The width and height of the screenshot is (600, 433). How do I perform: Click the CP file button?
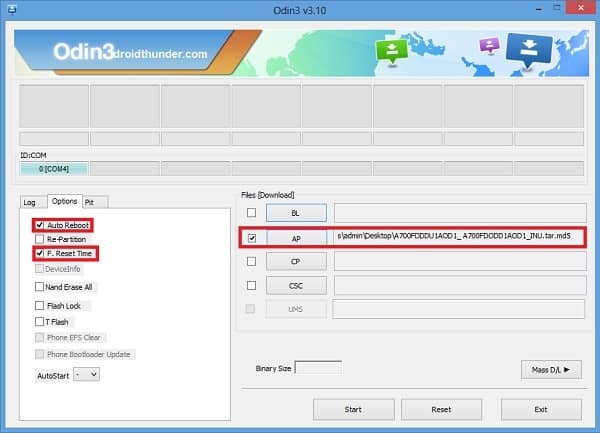296,262
